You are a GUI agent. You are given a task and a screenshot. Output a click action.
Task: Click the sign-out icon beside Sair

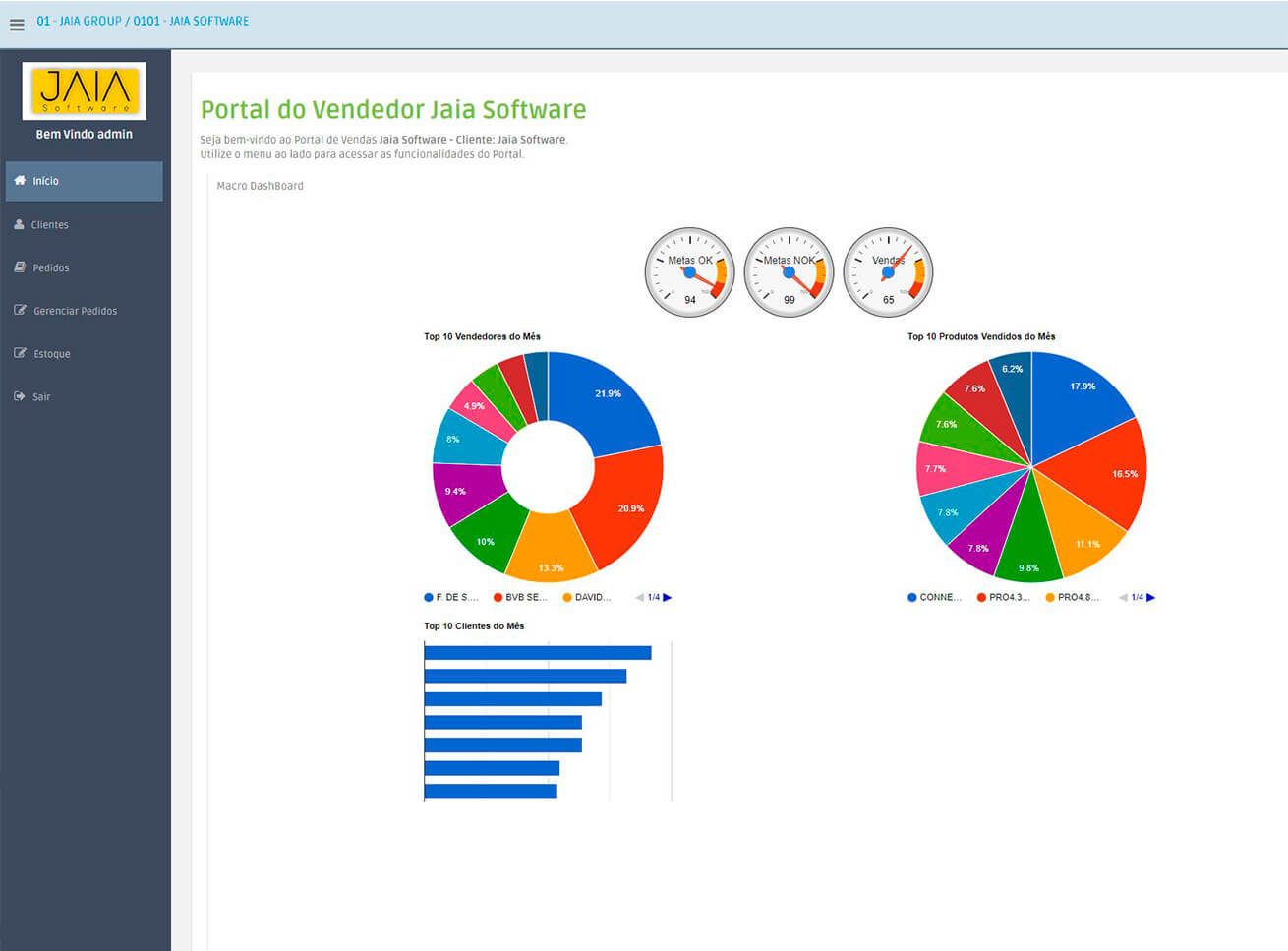pos(20,396)
